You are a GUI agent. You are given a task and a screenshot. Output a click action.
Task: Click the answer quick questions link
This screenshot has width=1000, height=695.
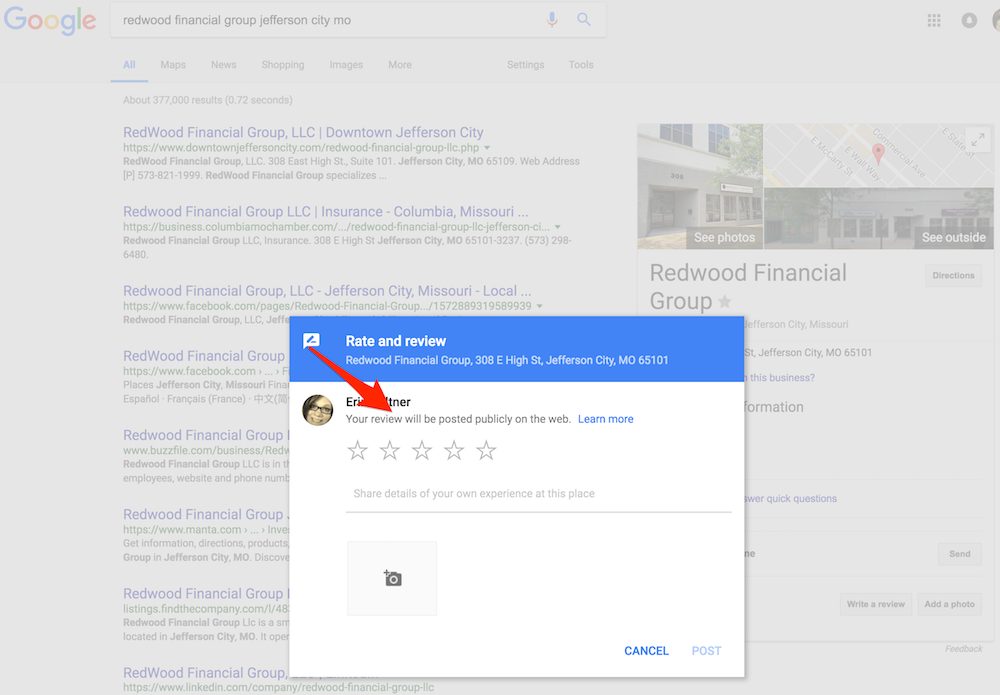[x=790, y=499]
